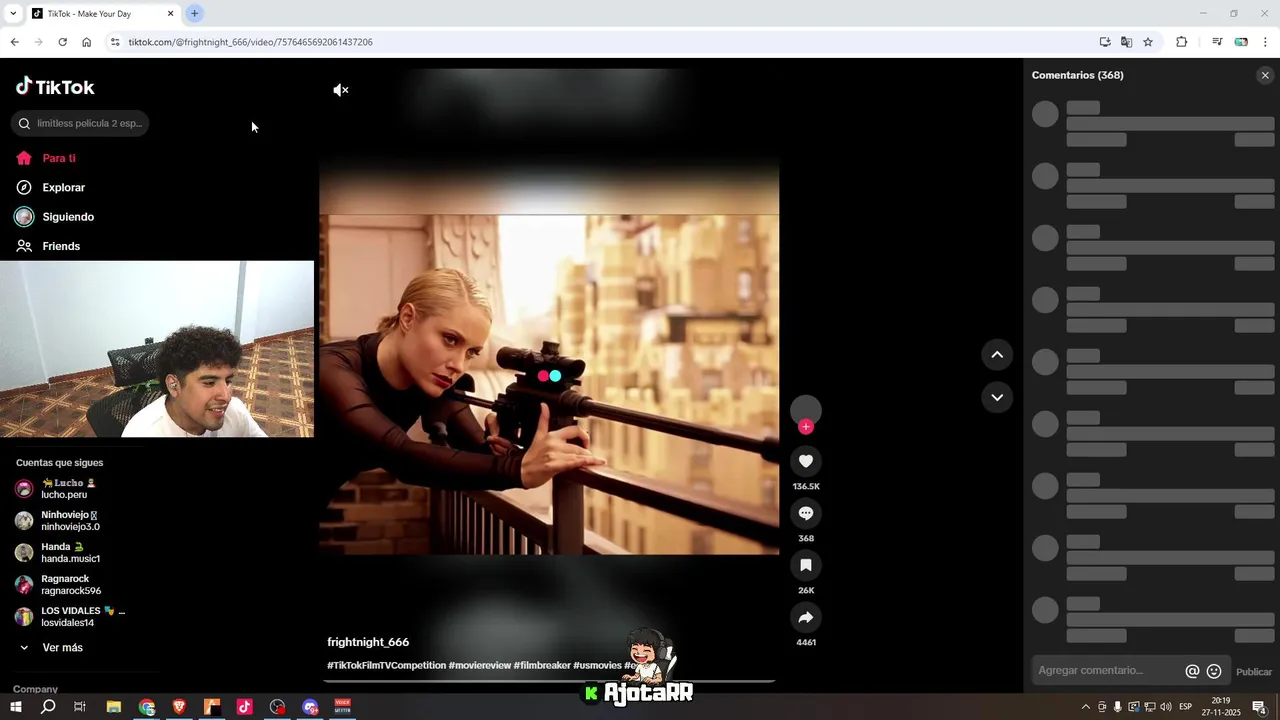Insert a mention with the @ icon
The width and height of the screenshot is (1280, 720).
tap(1192, 672)
